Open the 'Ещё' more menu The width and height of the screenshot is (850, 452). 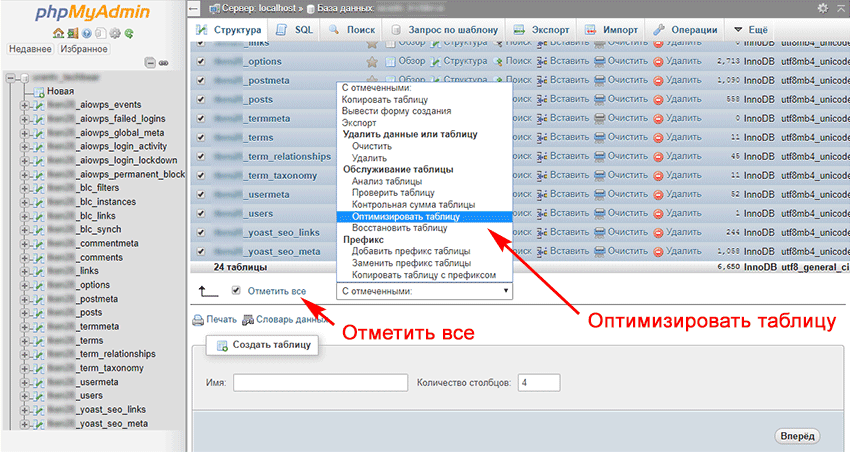[752, 29]
